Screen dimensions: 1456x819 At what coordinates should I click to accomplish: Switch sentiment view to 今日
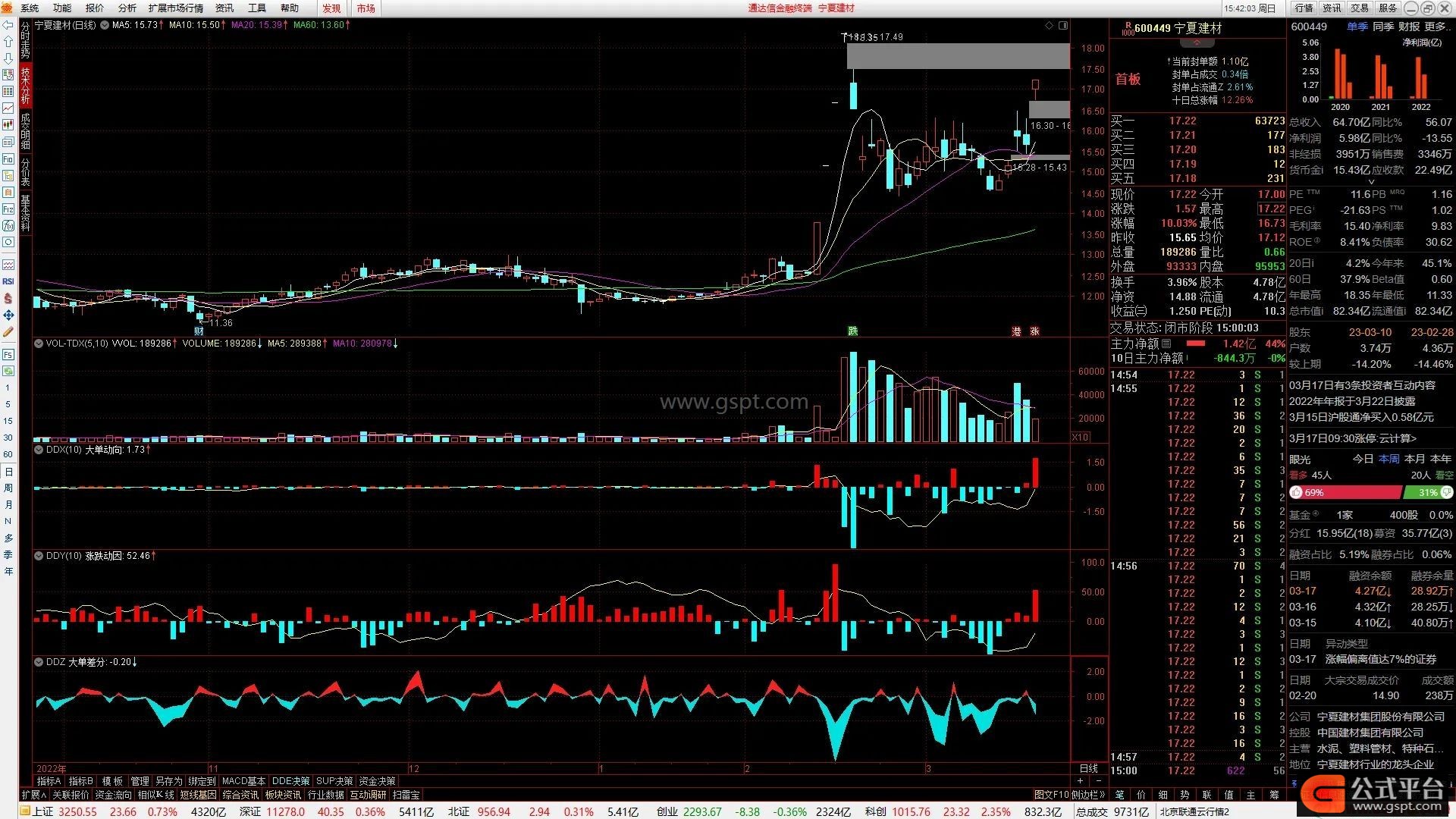point(1363,459)
